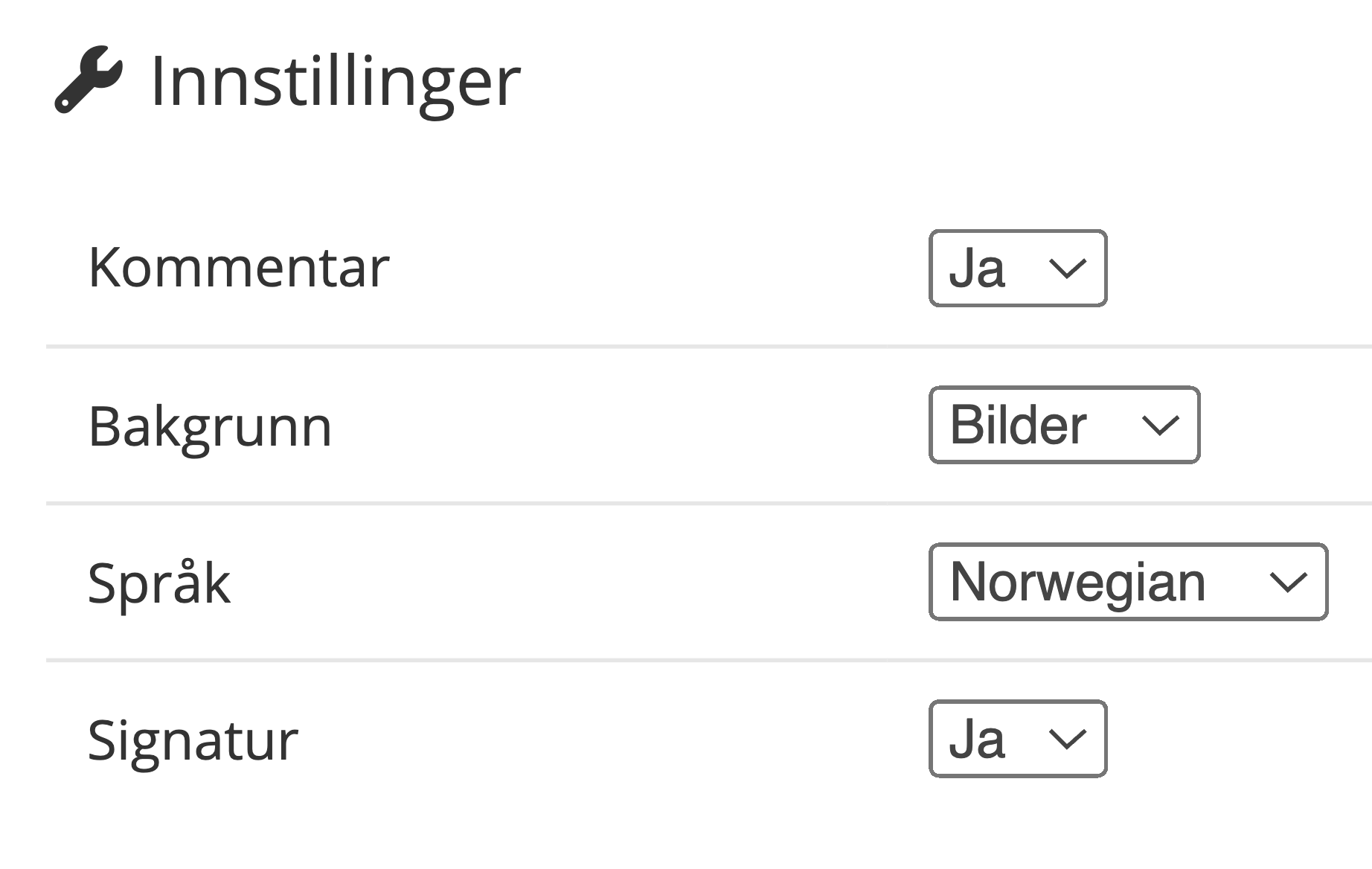Click the chevron arrow in Bakgrunn dropdown
Viewport: 1372px width, 869px height.
pyautogui.click(x=1160, y=426)
